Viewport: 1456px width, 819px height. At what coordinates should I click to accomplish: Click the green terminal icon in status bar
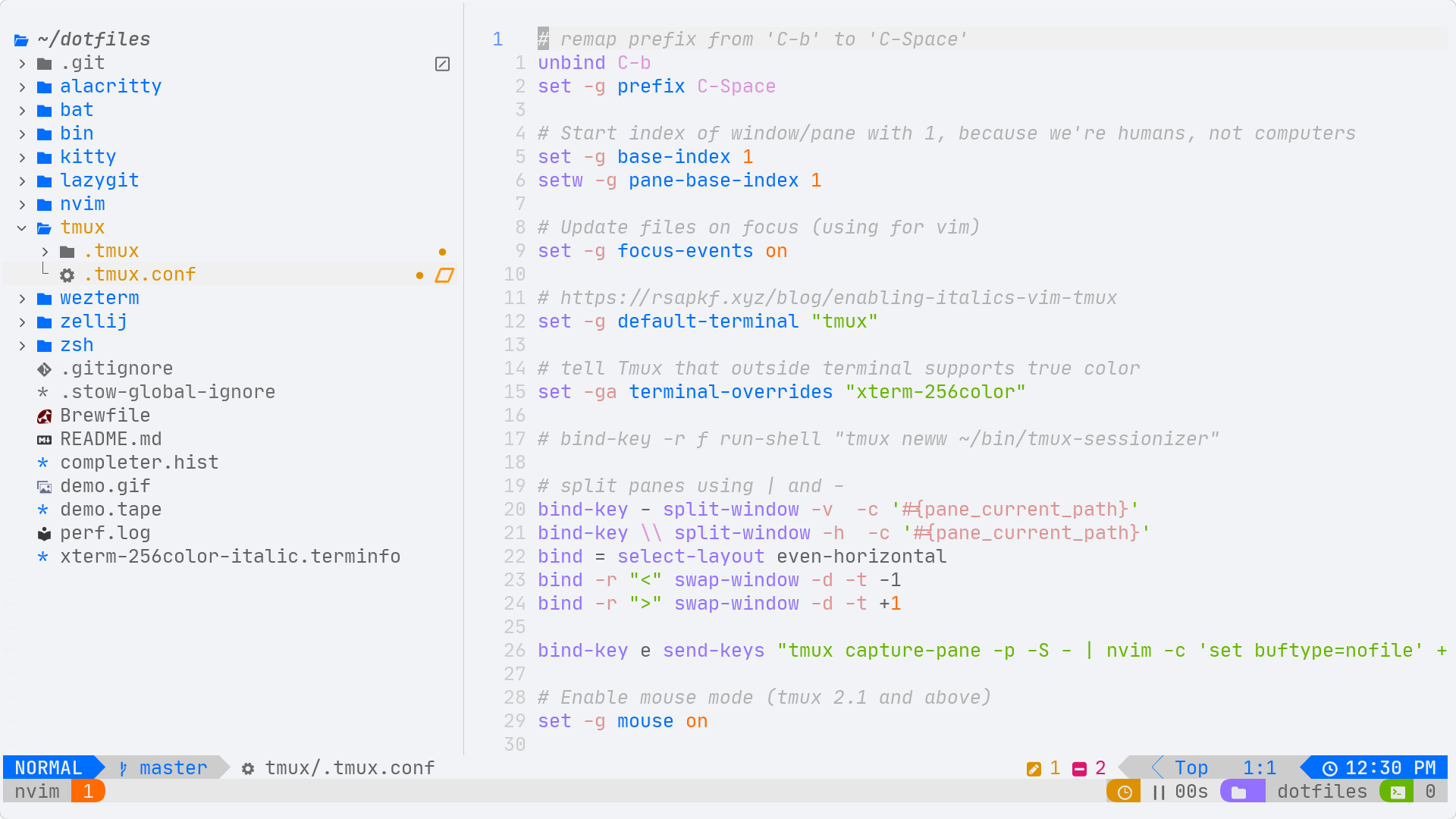(x=1397, y=792)
